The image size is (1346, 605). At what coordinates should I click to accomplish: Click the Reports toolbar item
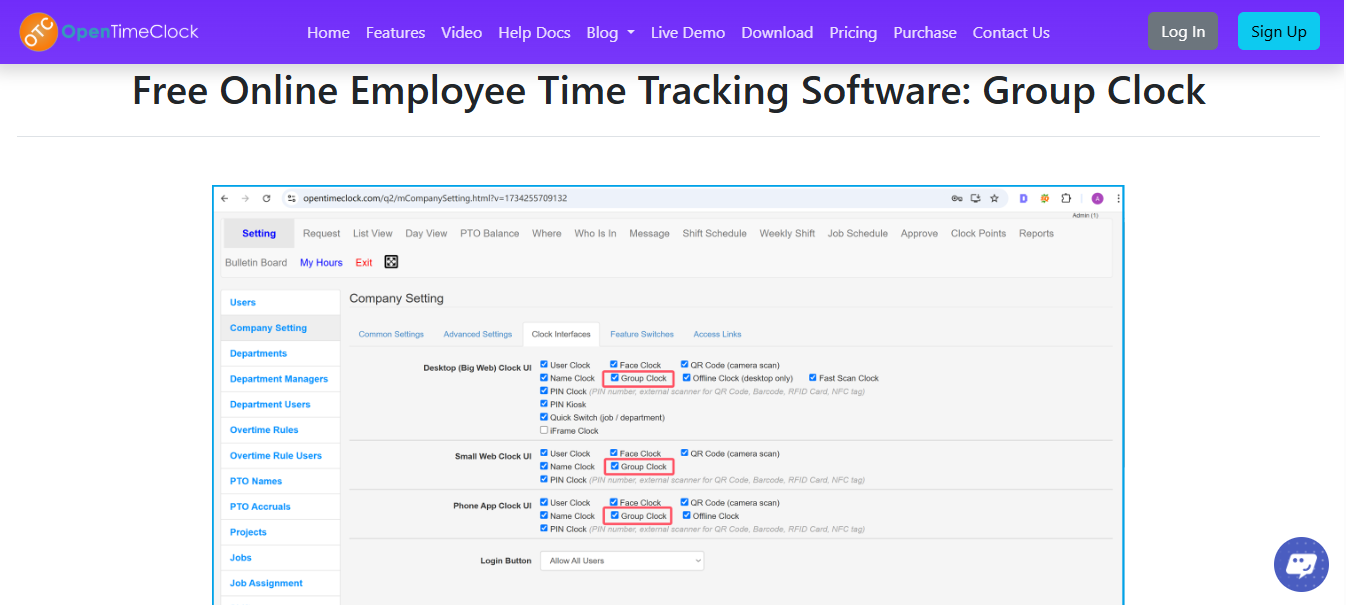(1036, 233)
